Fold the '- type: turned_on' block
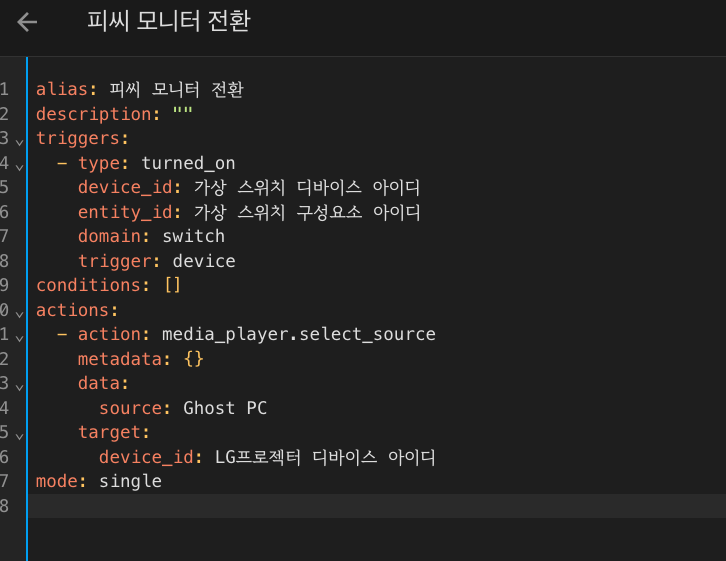 click(x=19, y=164)
